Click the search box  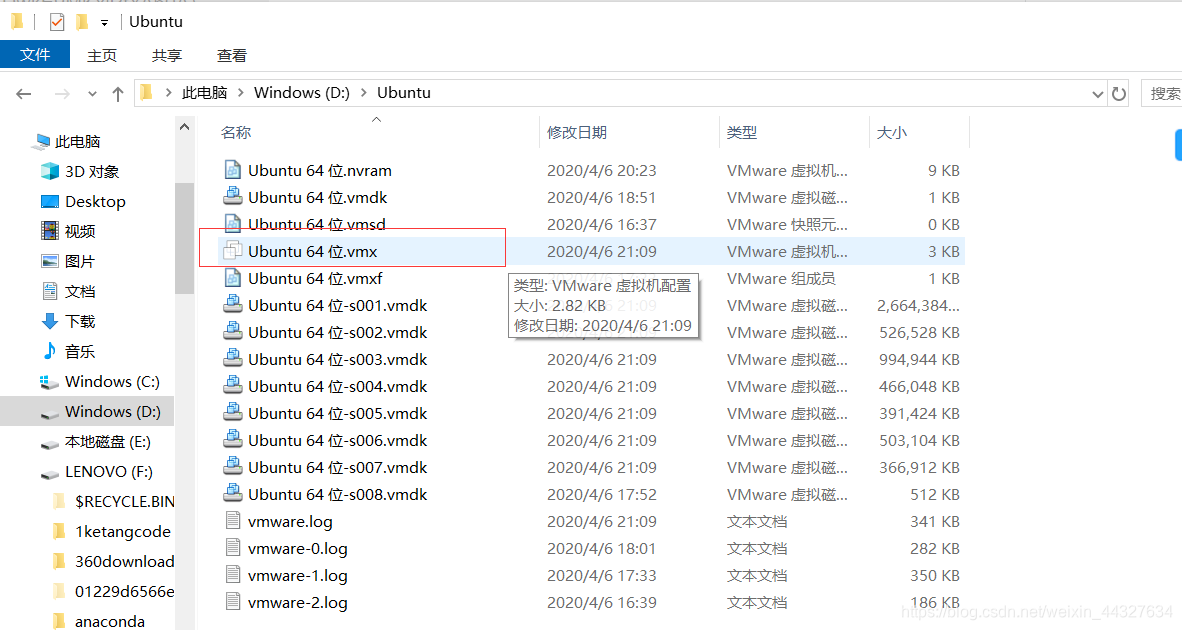tap(1162, 93)
